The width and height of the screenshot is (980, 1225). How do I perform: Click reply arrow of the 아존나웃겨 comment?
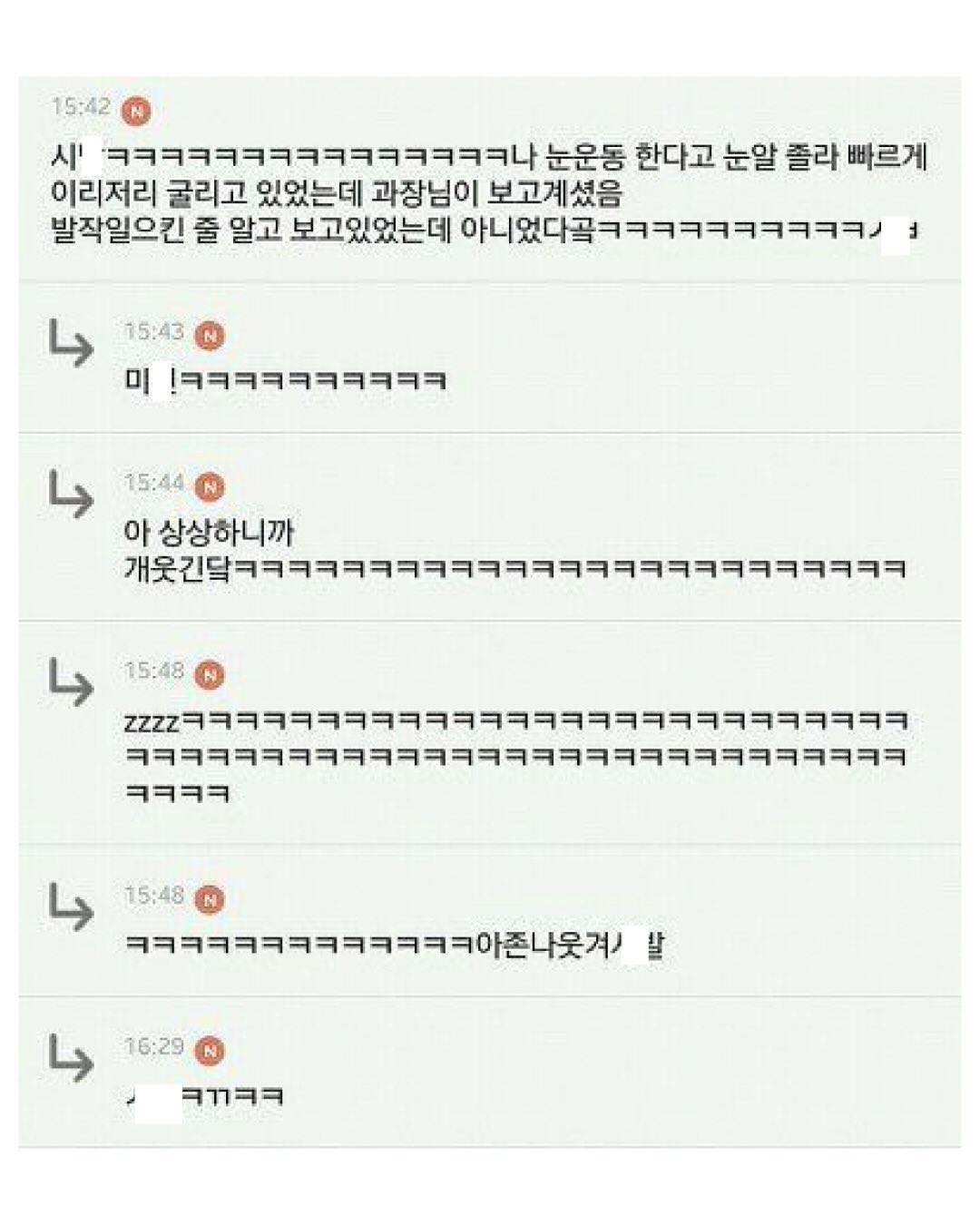71,907
